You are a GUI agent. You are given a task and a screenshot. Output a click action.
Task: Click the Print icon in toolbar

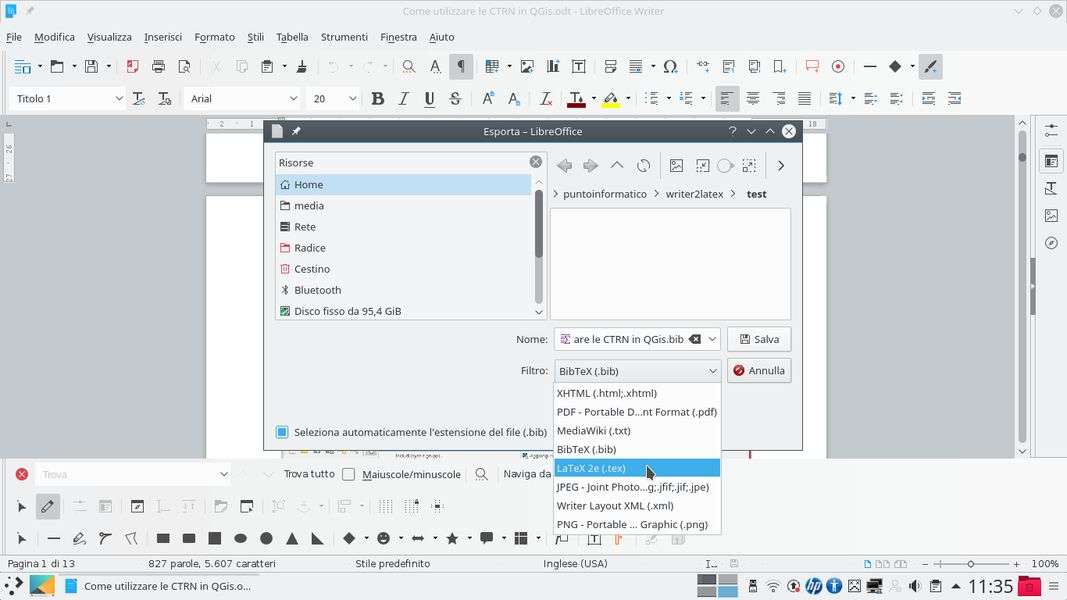(x=158, y=67)
